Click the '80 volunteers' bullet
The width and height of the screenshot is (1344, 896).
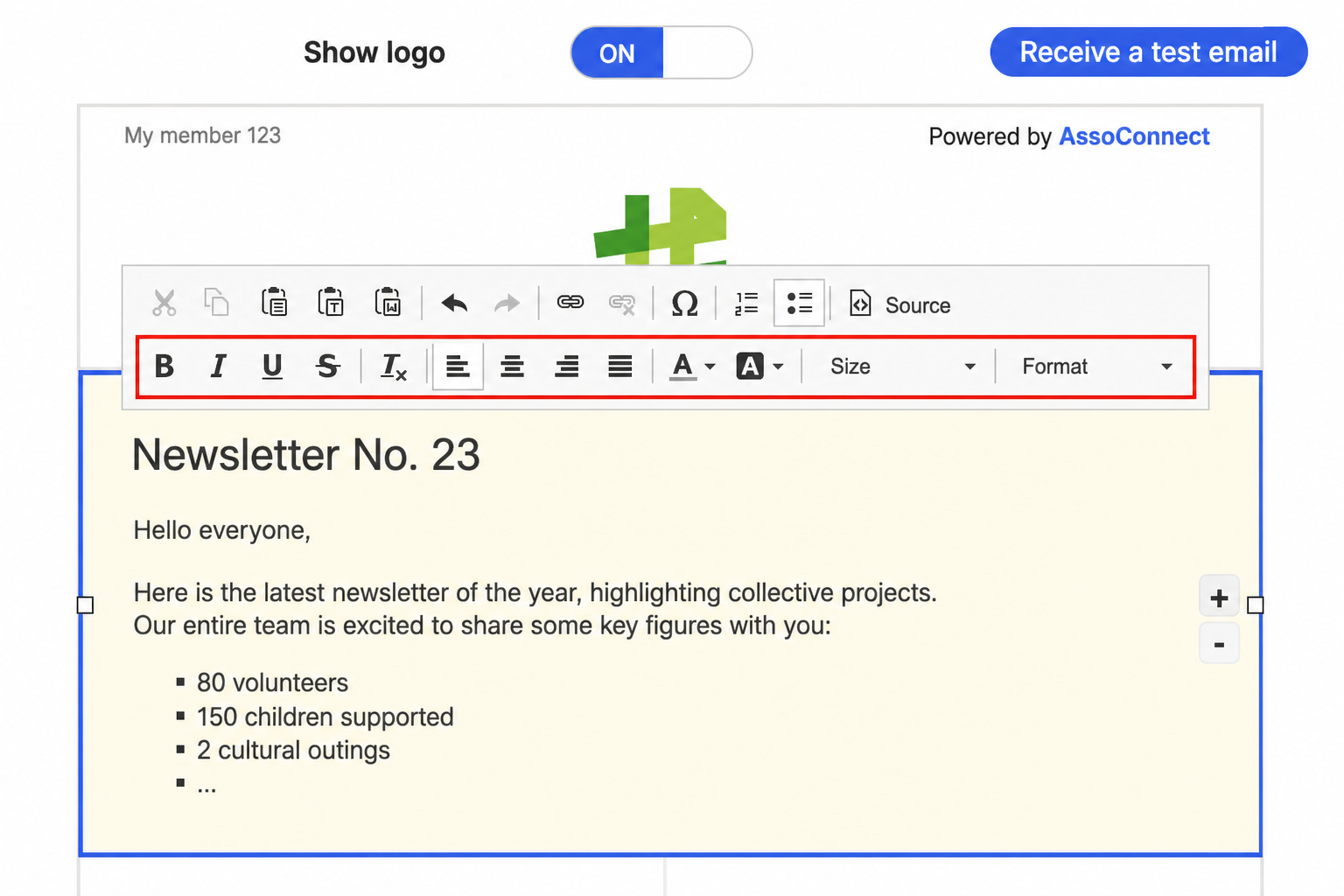[272, 682]
